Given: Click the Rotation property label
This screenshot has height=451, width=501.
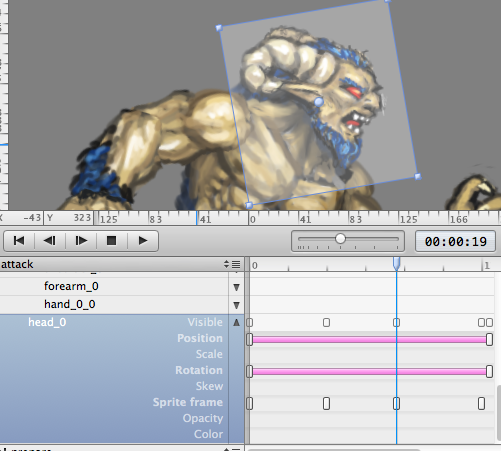Looking at the screenshot, I should (199, 370).
